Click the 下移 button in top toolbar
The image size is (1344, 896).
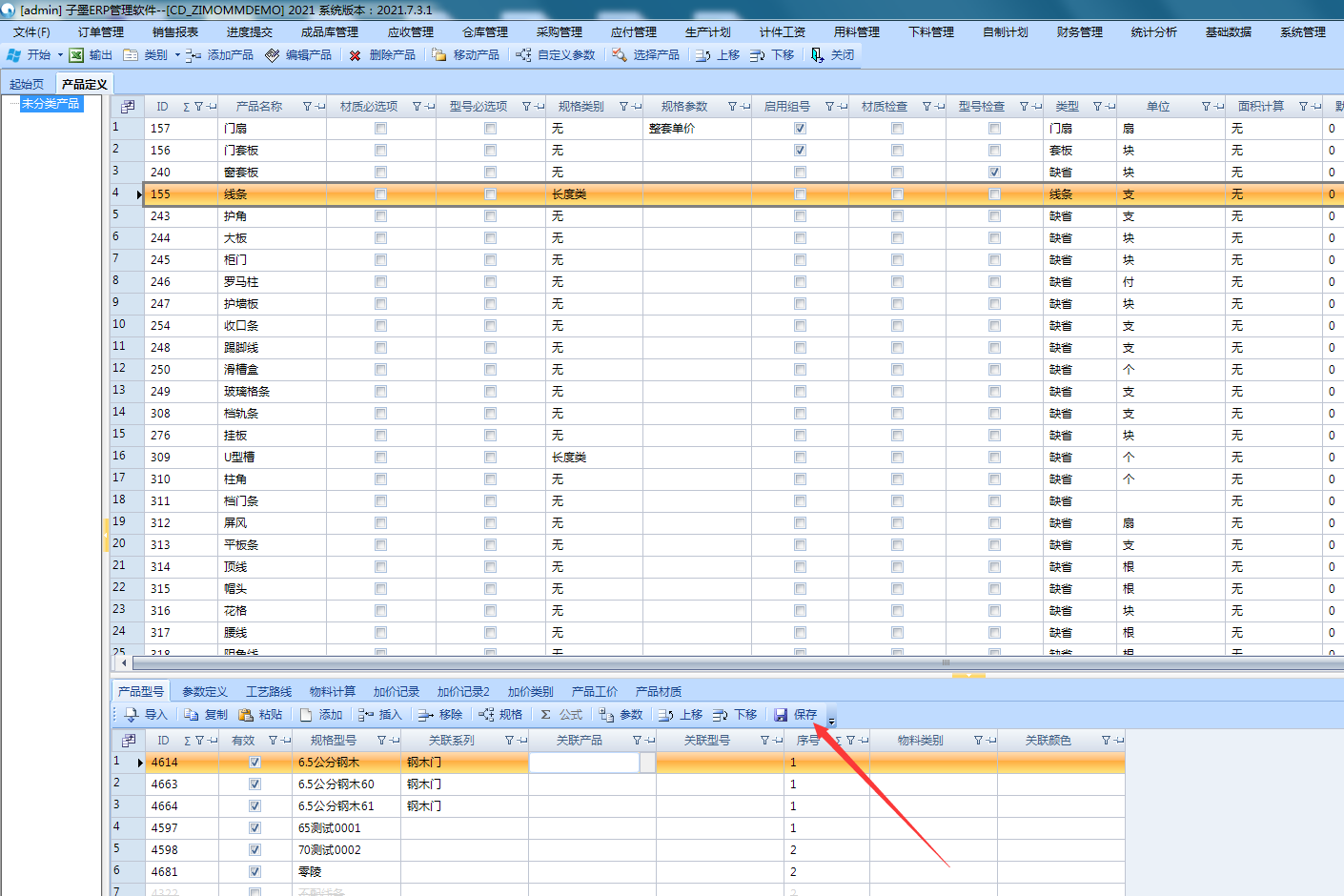coord(772,55)
